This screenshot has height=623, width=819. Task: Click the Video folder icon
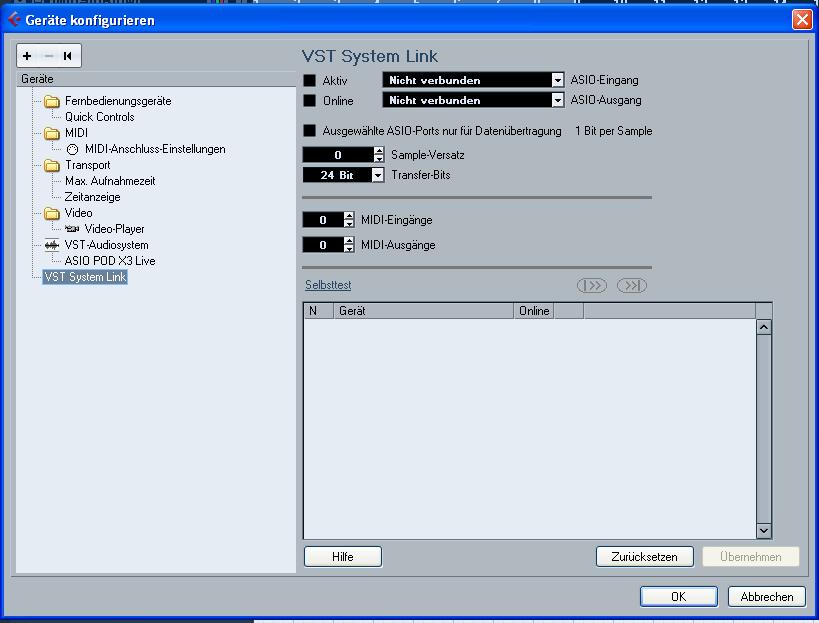(52, 213)
